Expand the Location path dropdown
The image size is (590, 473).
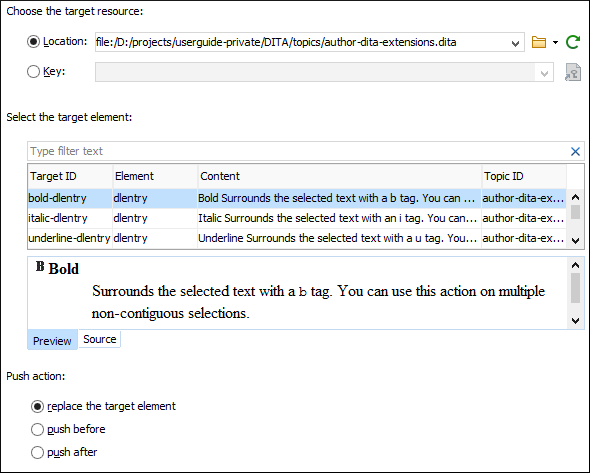tap(515, 43)
